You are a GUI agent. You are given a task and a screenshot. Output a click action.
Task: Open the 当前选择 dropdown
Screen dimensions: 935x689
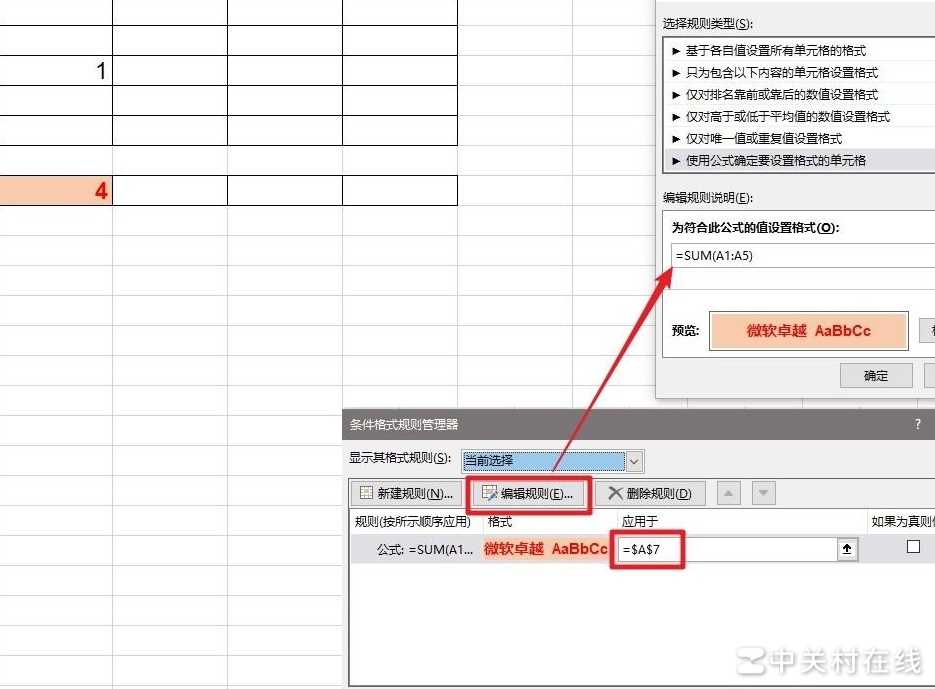(633, 461)
